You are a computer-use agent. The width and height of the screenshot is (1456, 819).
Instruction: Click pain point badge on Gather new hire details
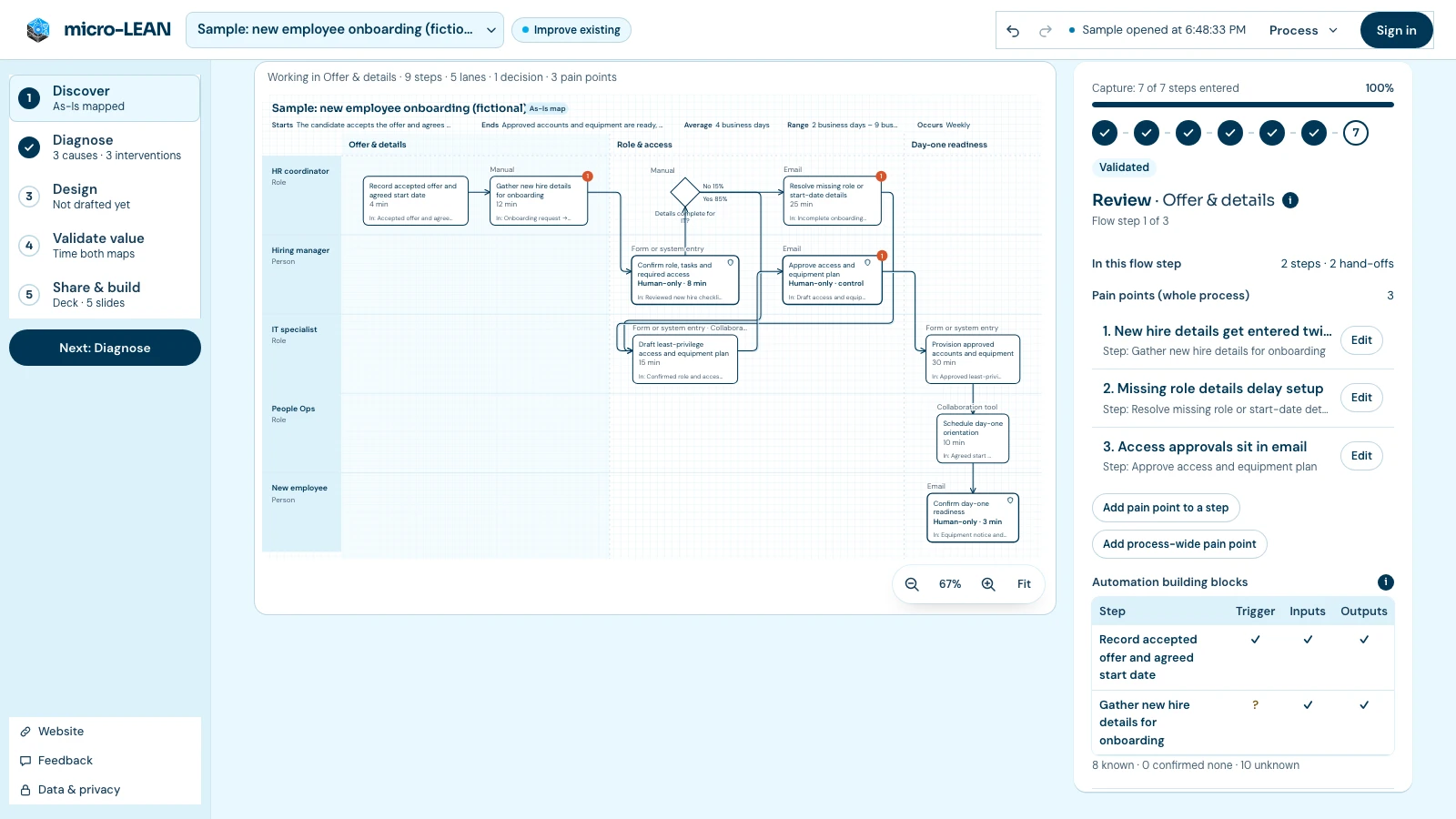(x=588, y=177)
